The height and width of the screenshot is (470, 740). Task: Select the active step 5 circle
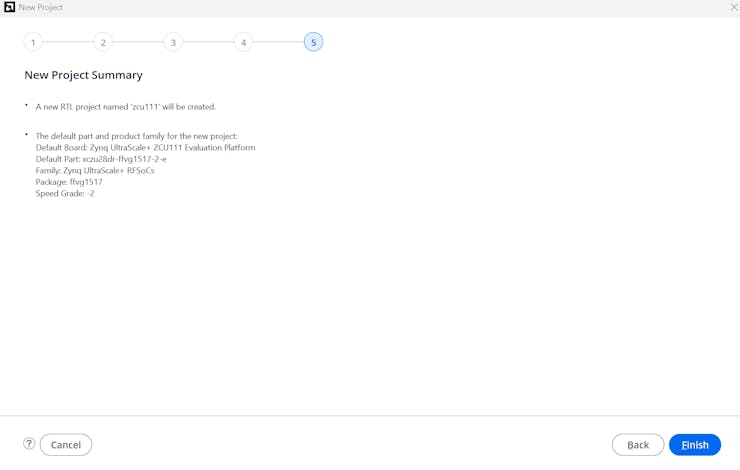(x=313, y=42)
